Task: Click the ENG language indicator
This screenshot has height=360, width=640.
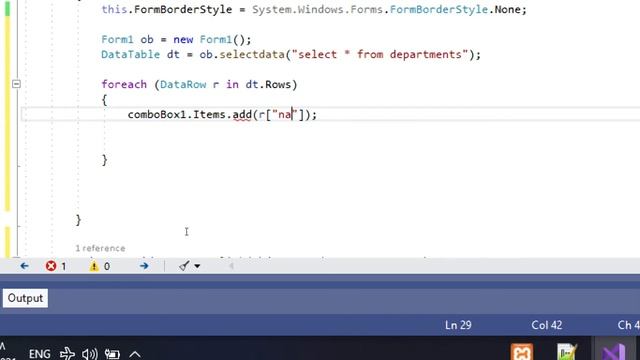Action: click(x=40, y=353)
